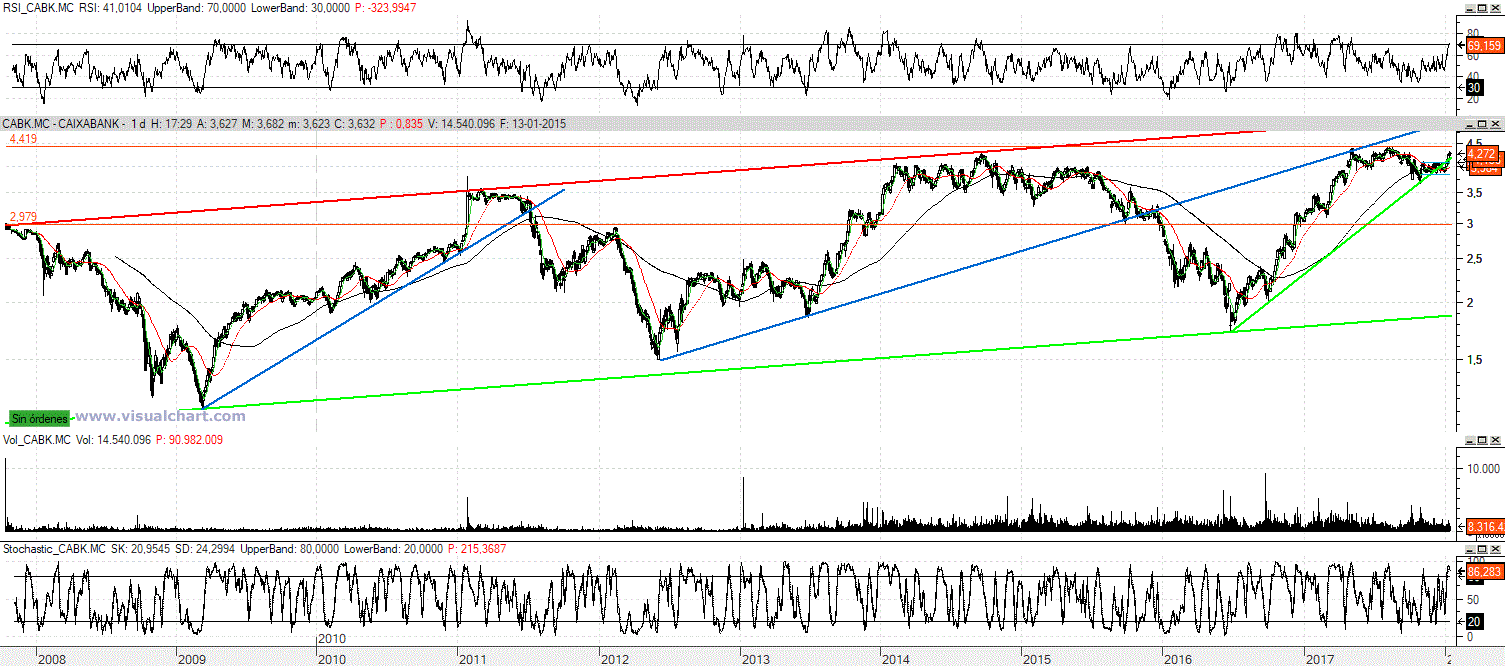Click the Vol_CABK.MC header text
The width and height of the screenshot is (1505, 666).
(37, 439)
